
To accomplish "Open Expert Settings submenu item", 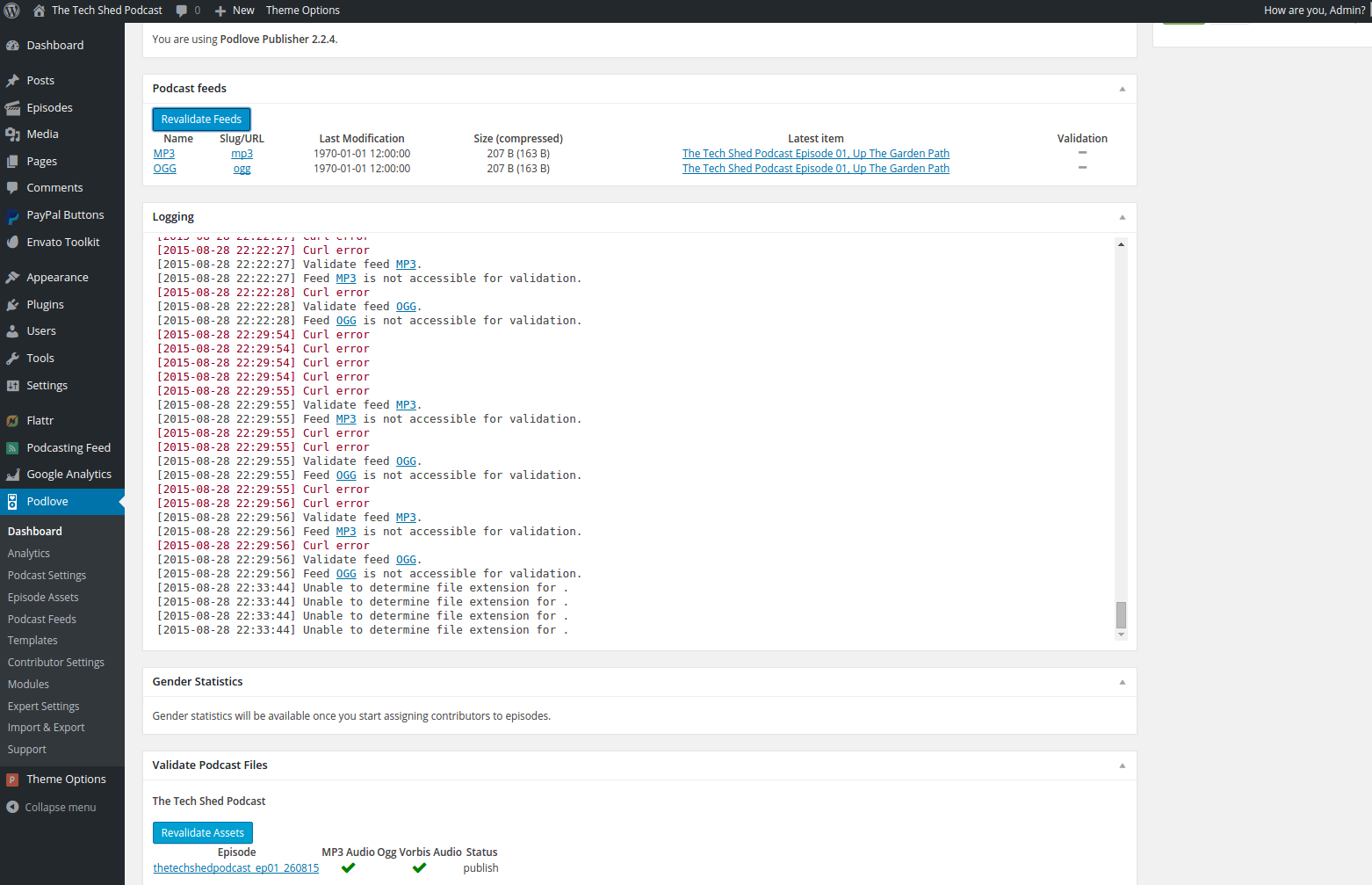I will point(43,707).
